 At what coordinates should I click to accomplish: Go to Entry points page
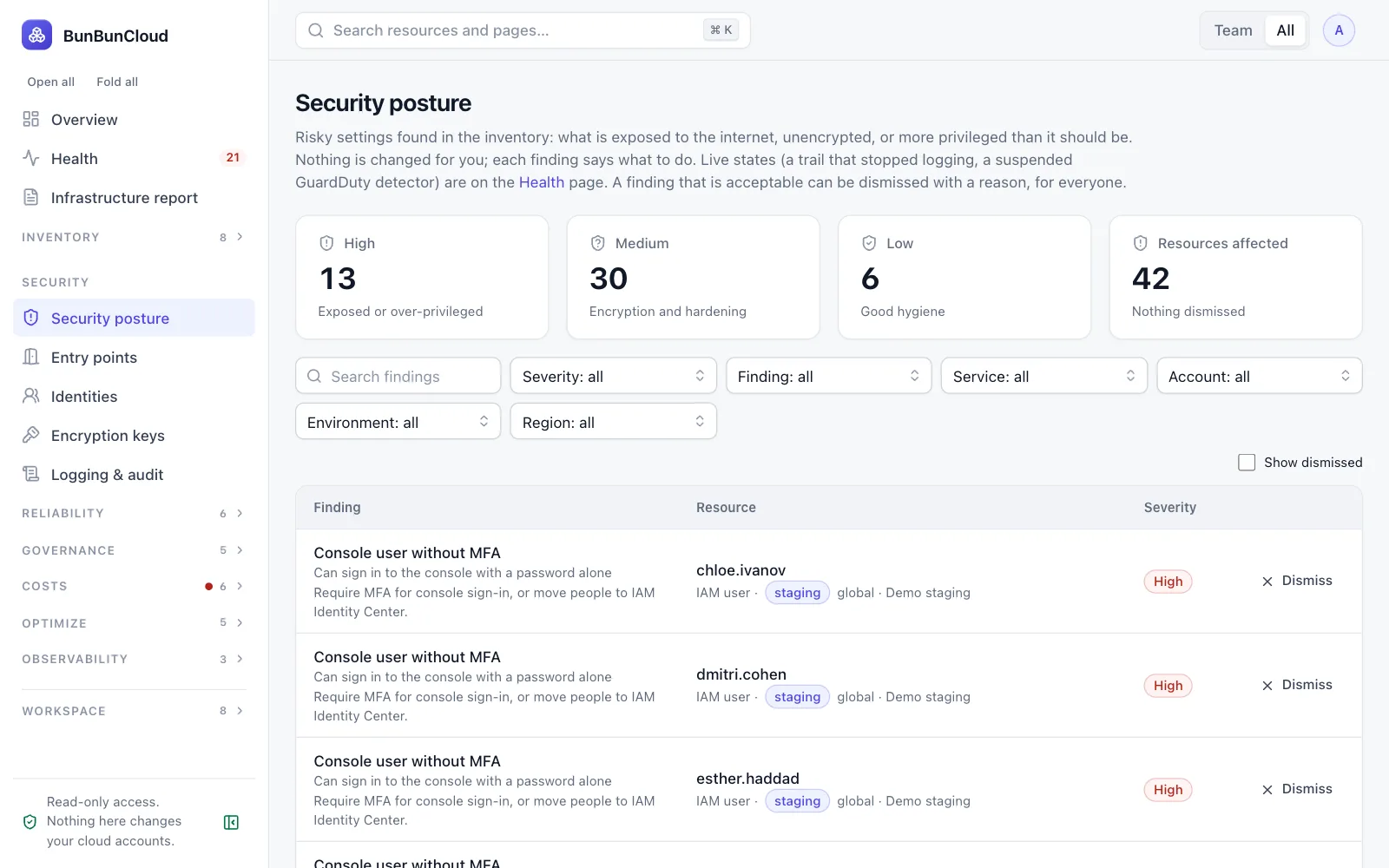click(134, 357)
